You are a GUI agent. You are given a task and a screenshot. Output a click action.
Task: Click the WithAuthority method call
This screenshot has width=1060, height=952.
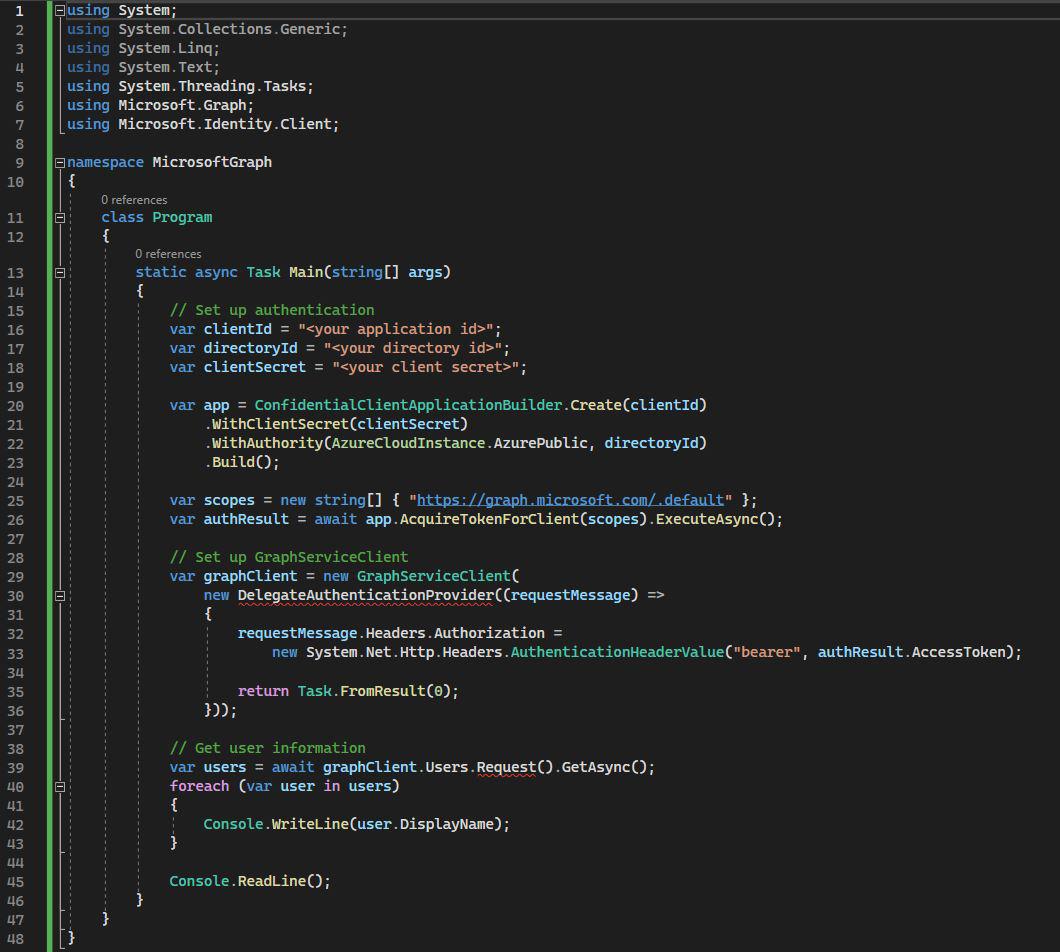coord(268,442)
